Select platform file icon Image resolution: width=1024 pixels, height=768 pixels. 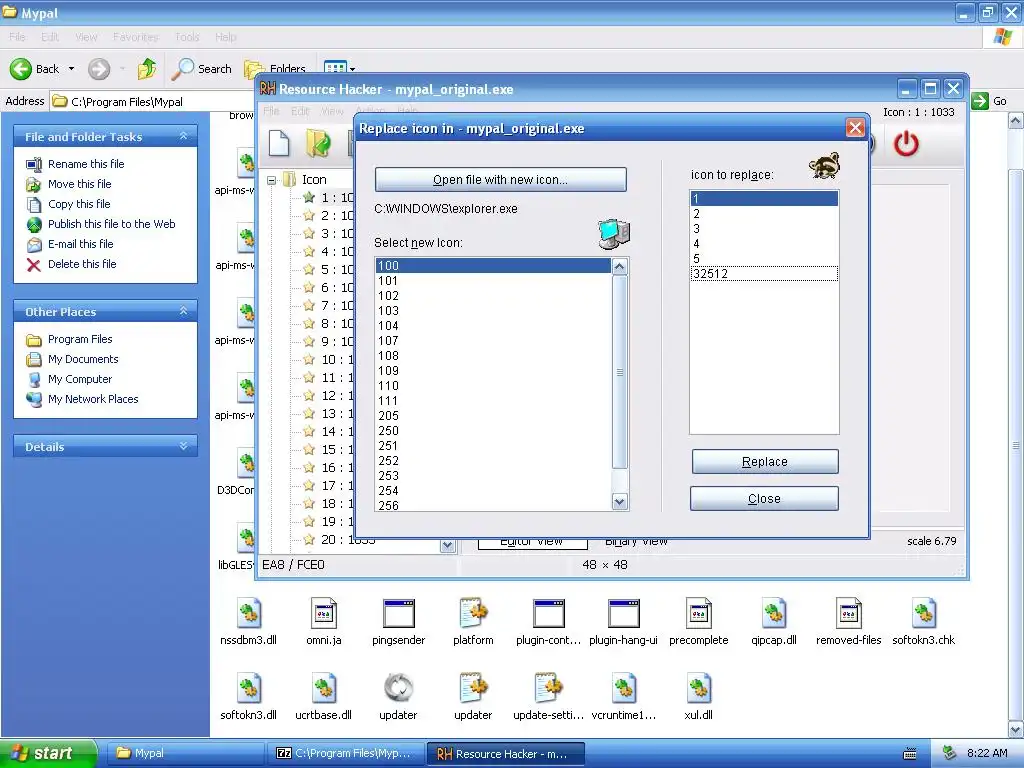[473, 613]
